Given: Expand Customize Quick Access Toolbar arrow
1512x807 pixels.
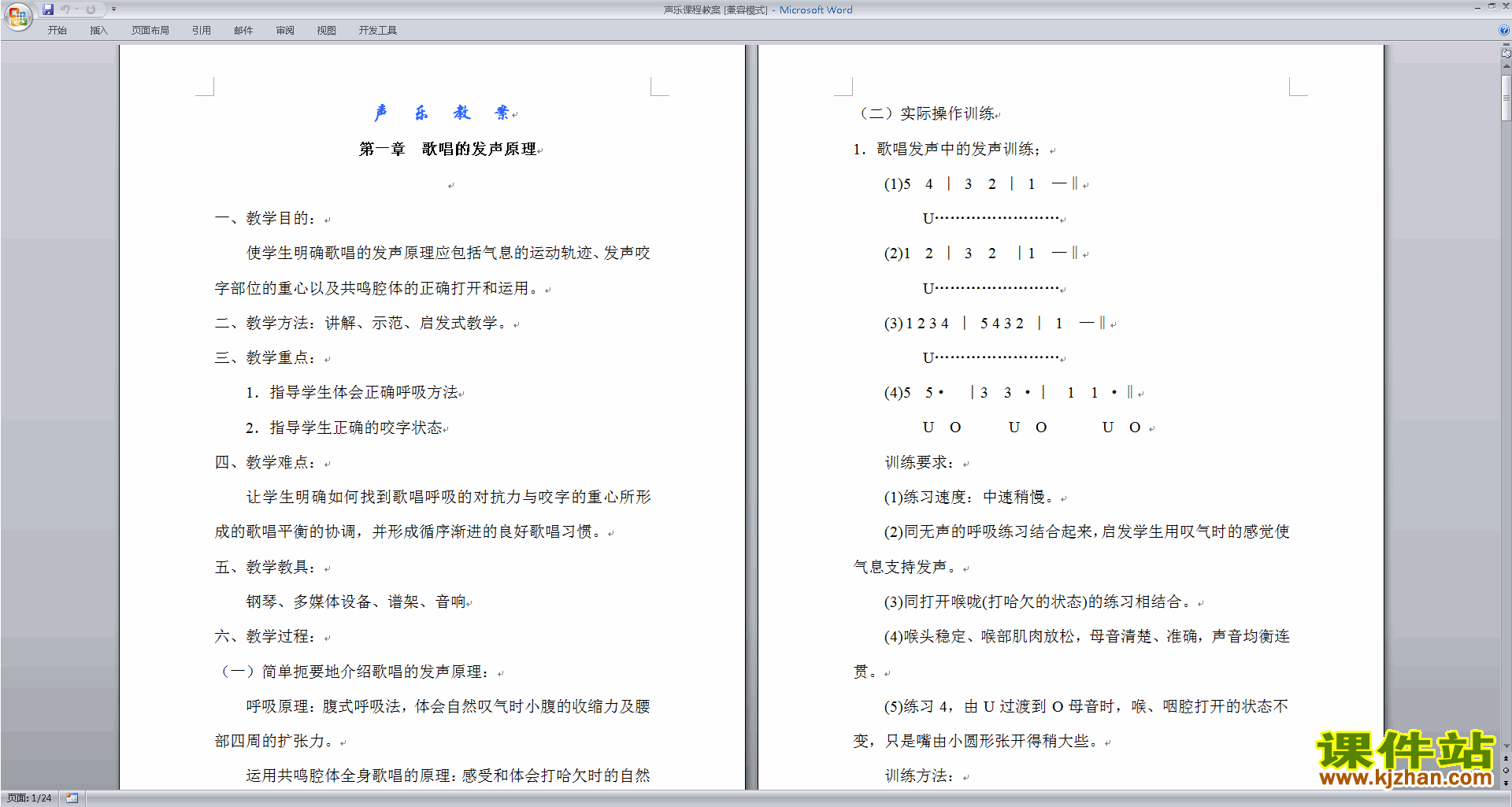Looking at the screenshot, I should [113, 9].
